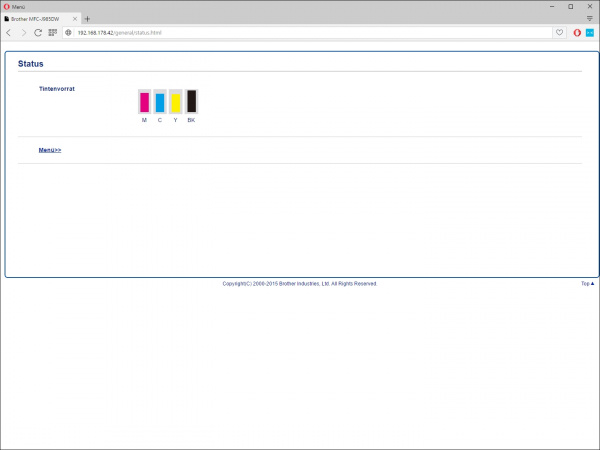
Task: Click the blue extension icon in toolbar
Action: tap(589, 32)
